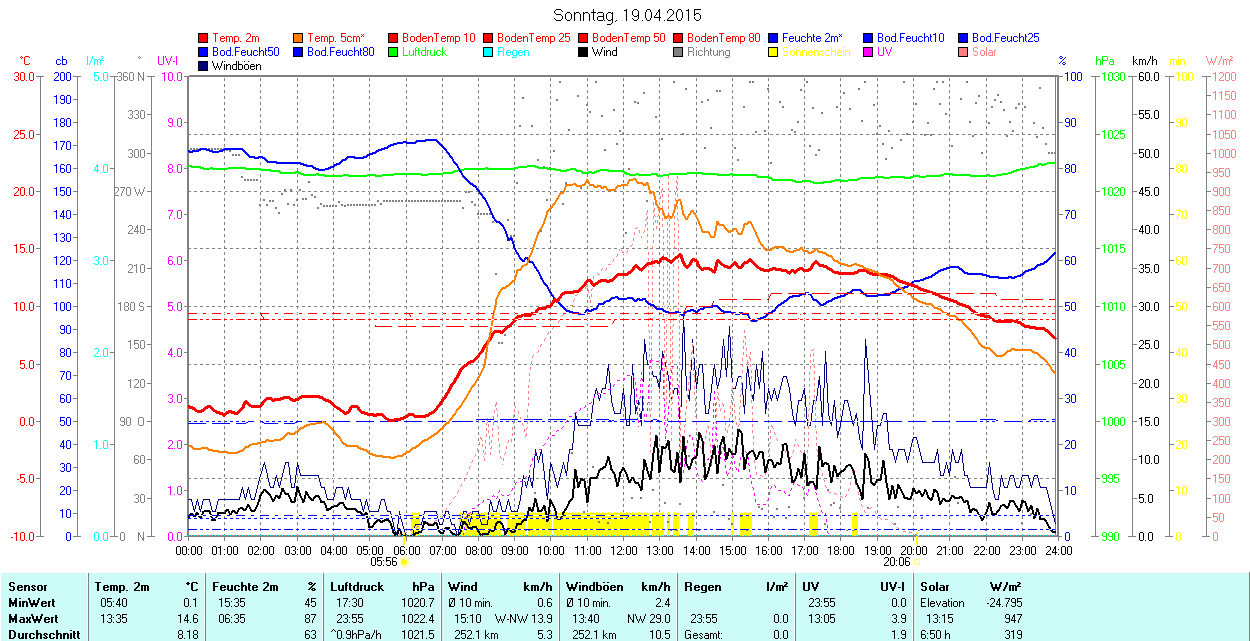Select the Solar legend label
Viewport: 1250px width, 641px height.
(985, 52)
